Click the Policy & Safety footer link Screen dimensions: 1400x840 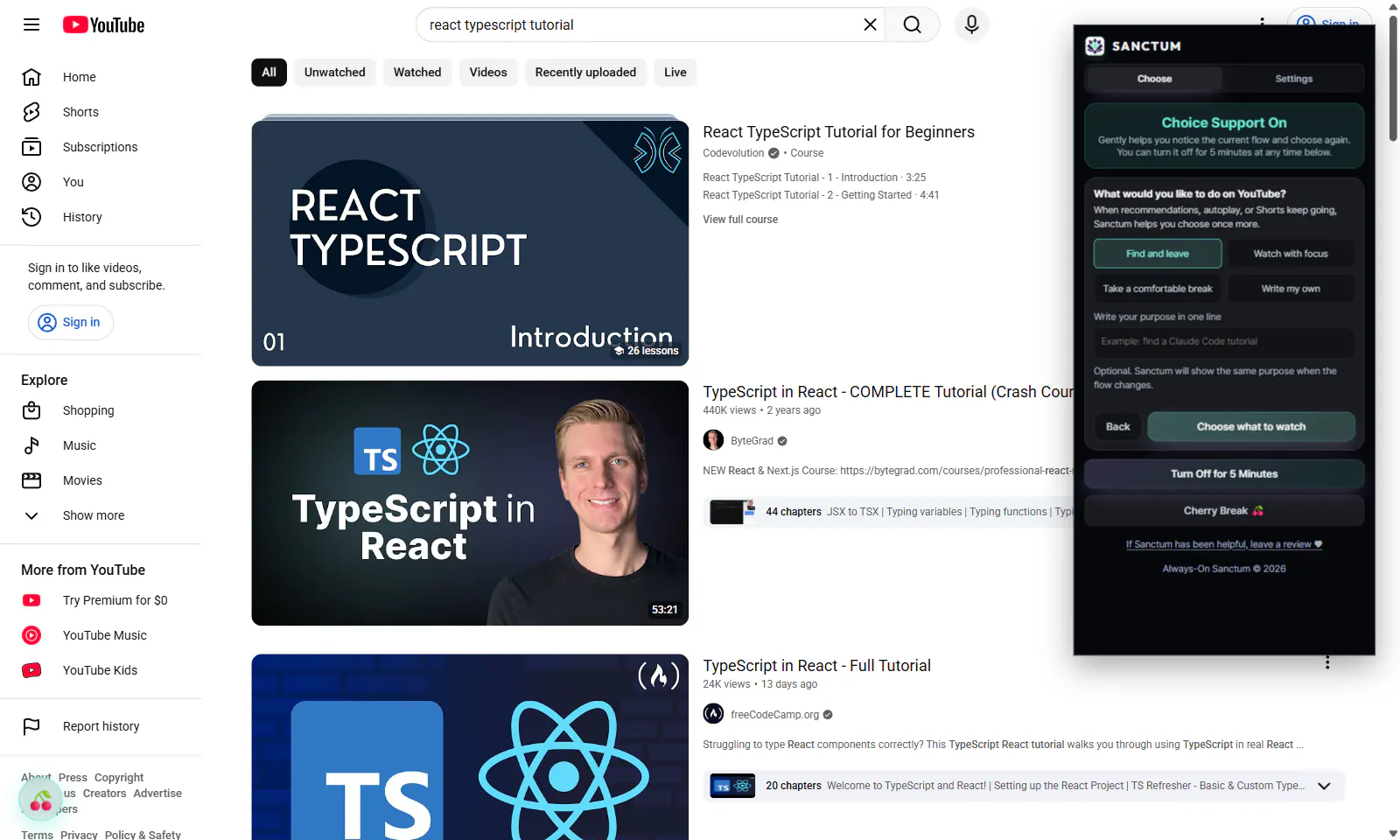(143, 835)
